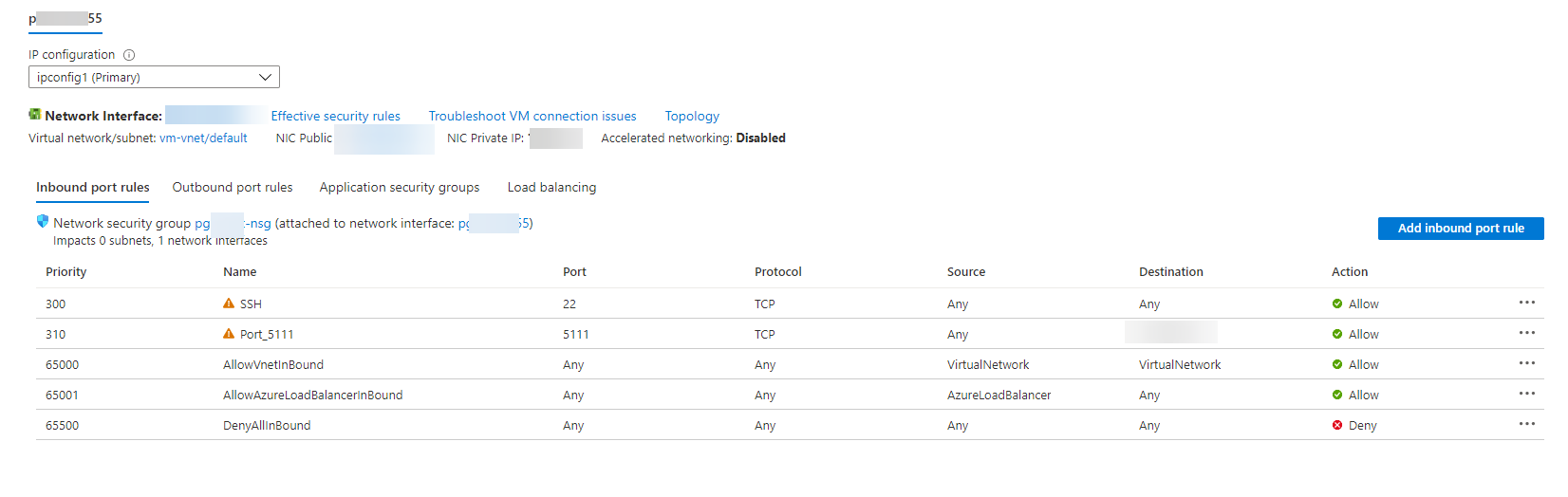Click the IP configuration info icon

tap(129, 55)
